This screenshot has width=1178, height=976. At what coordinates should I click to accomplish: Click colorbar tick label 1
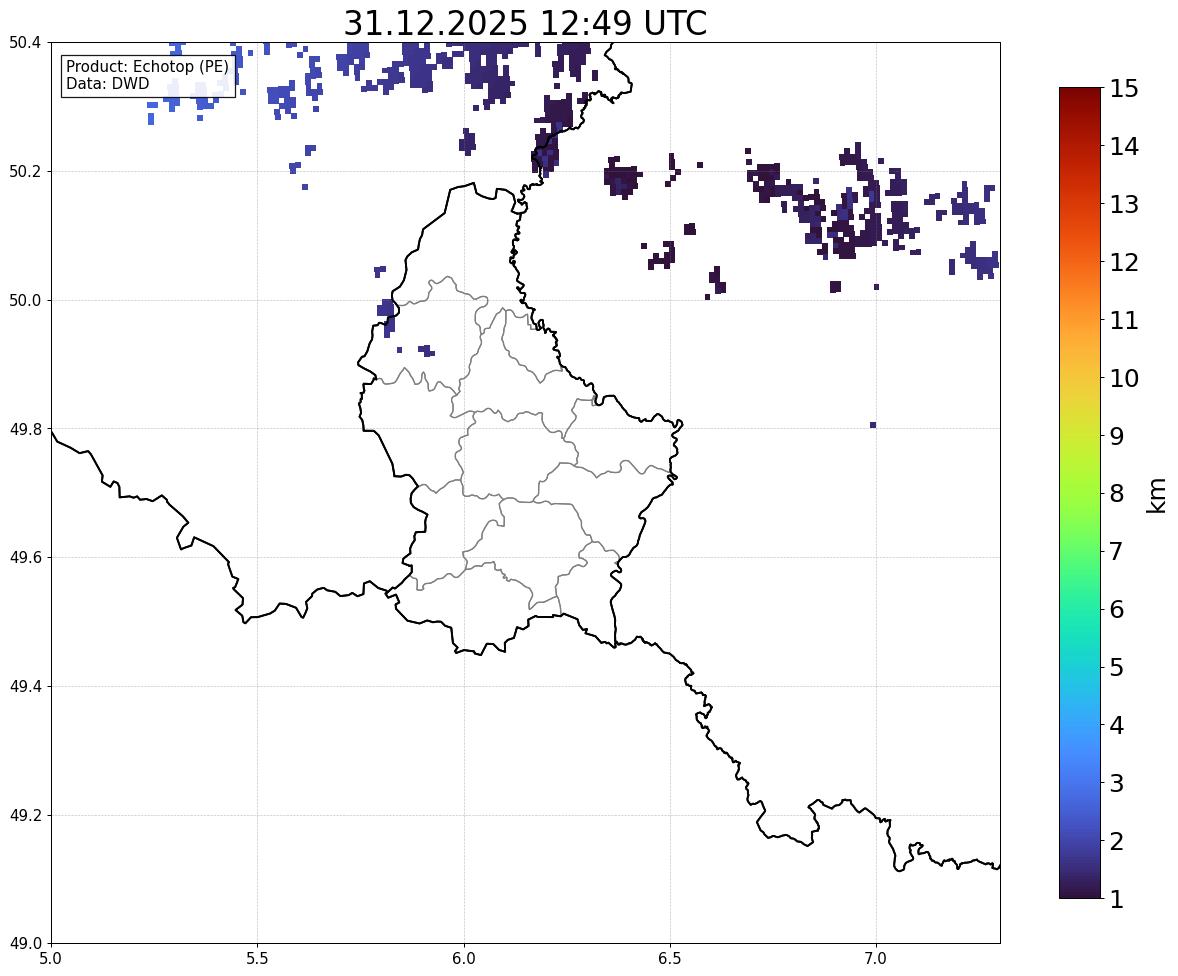tap(1117, 899)
